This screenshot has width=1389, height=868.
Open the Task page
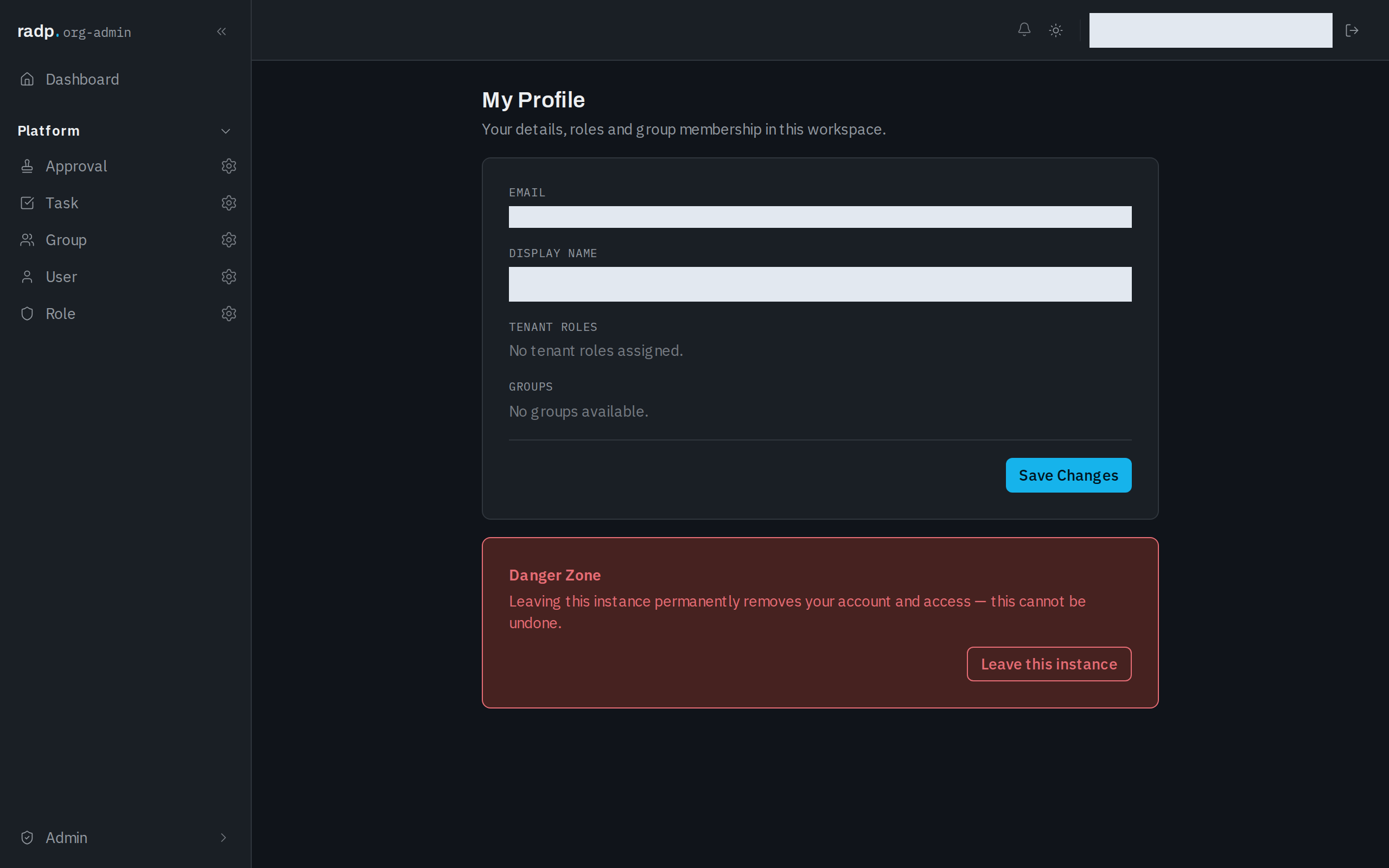tap(62, 203)
